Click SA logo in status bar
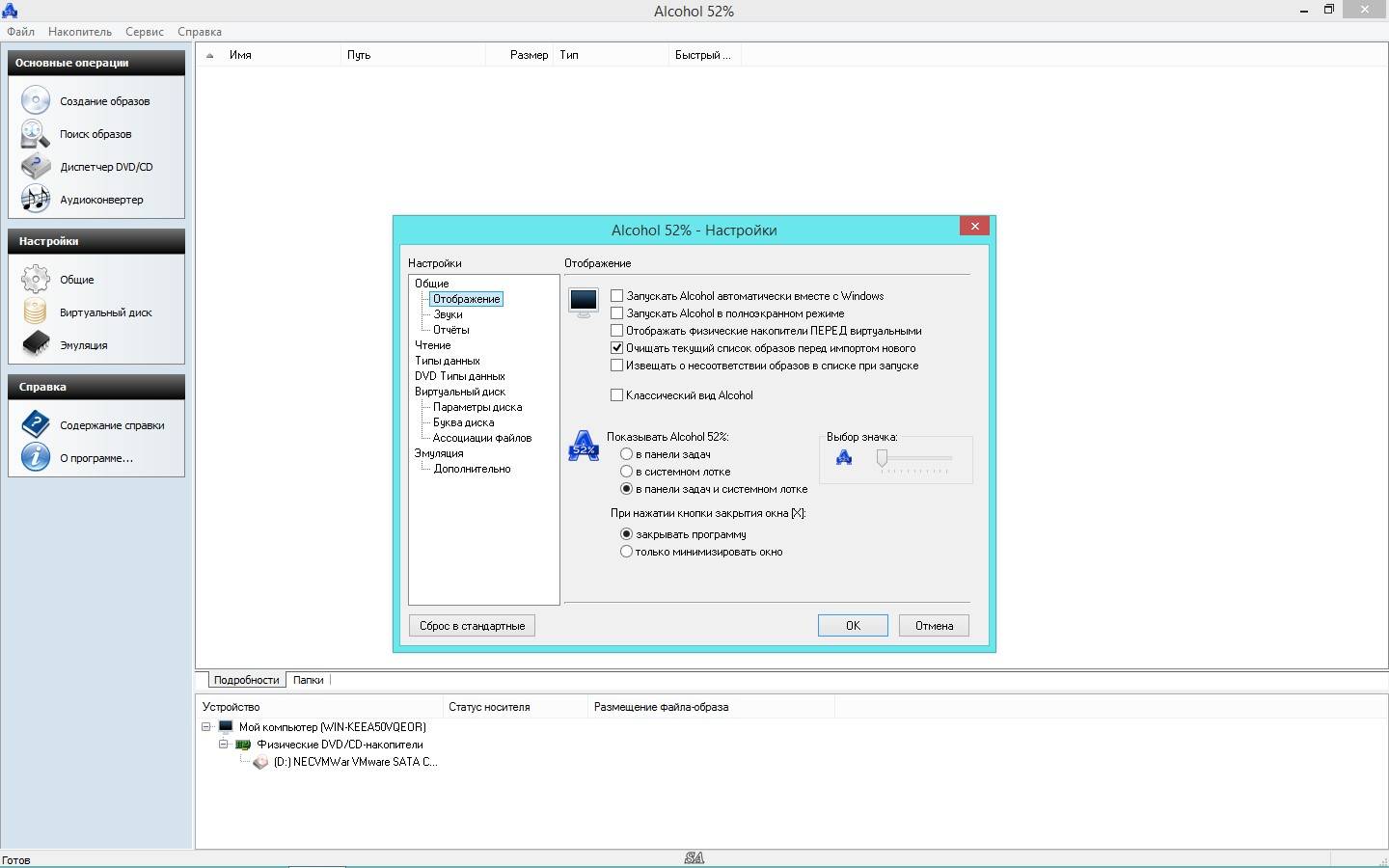The image size is (1389, 868). tap(694, 857)
